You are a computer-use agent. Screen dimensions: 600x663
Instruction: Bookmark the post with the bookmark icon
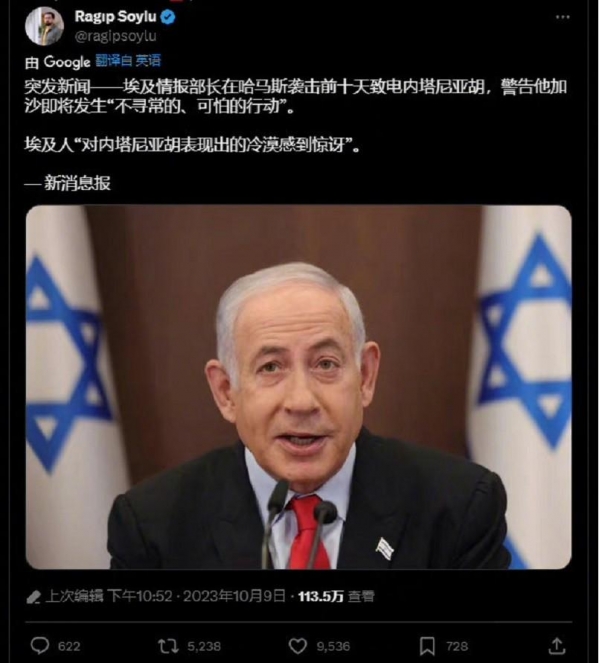427,646
